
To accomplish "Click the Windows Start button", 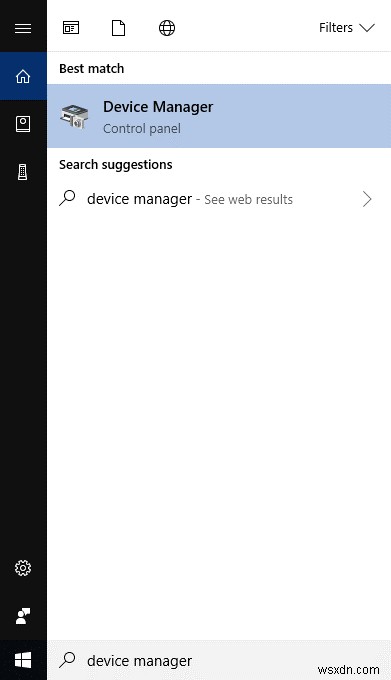I will (x=23, y=660).
